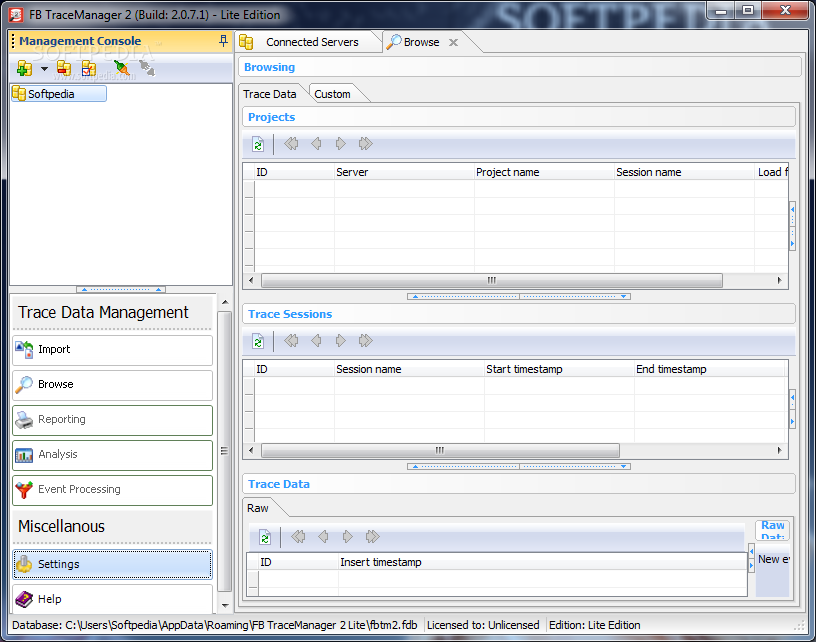Screen dimensions: 816x642
Task: Click the Database path in status bar
Action: click(x=214, y=625)
